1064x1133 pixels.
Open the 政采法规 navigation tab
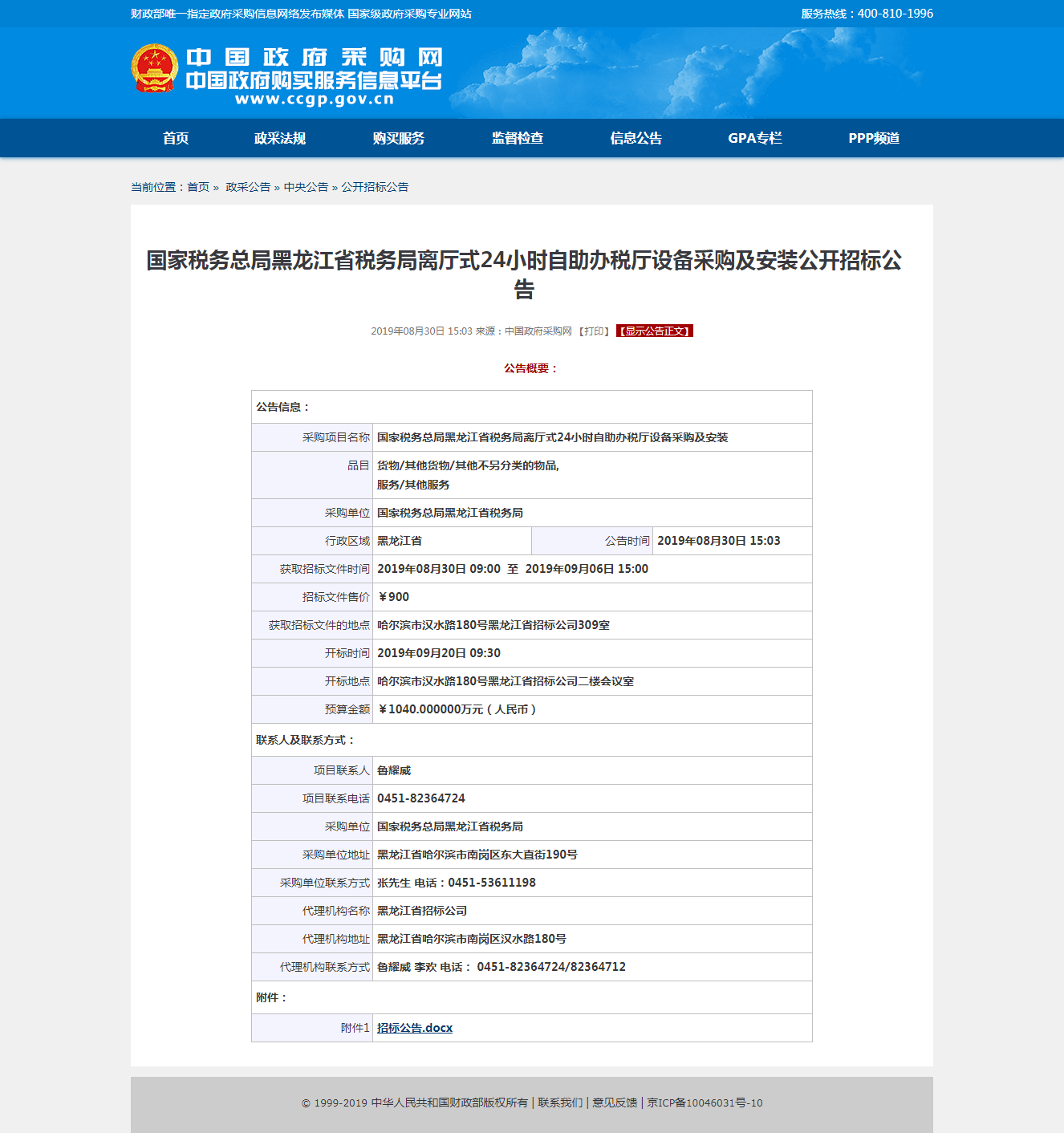(x=280, y=138)
